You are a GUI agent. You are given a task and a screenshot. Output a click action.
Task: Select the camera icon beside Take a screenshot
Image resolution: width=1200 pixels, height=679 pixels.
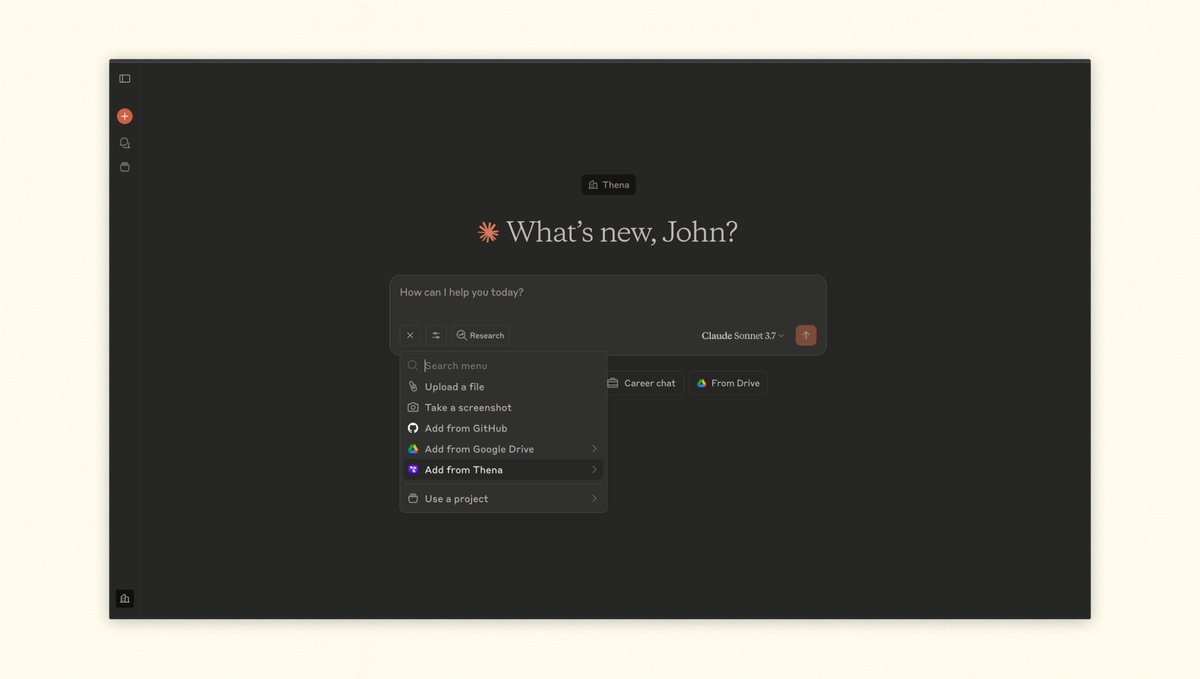[413, 408]
